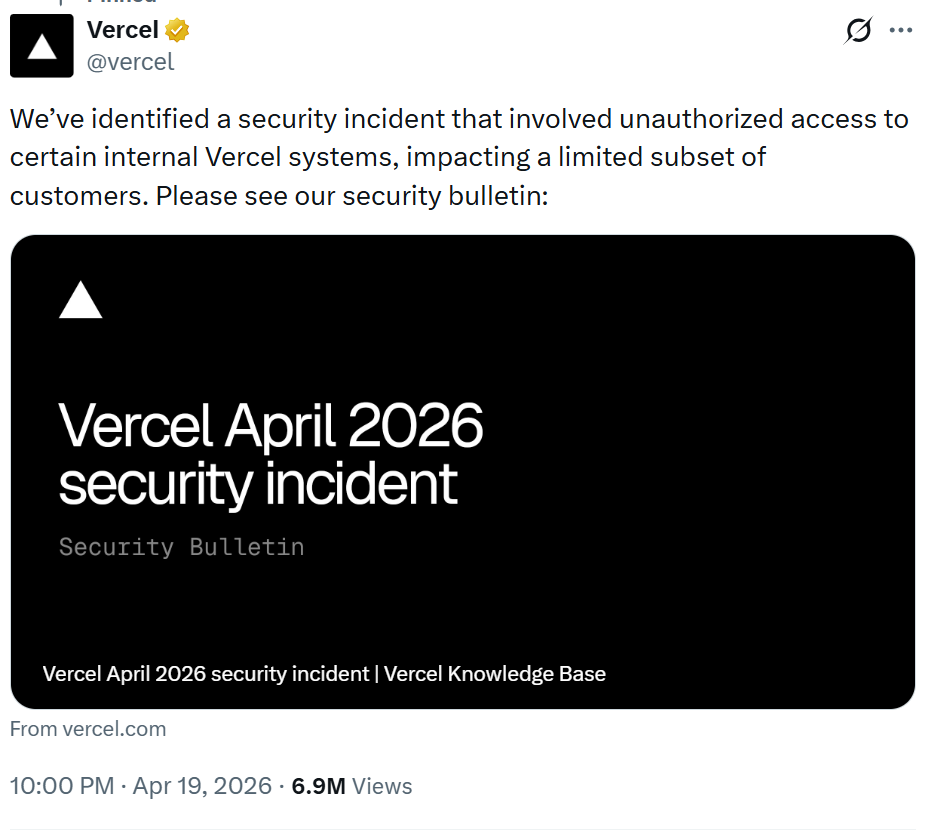Click "Vercel Knowledge Base" in the card caption
This screenshot has width=940, height=834.
tap(494, 673)
